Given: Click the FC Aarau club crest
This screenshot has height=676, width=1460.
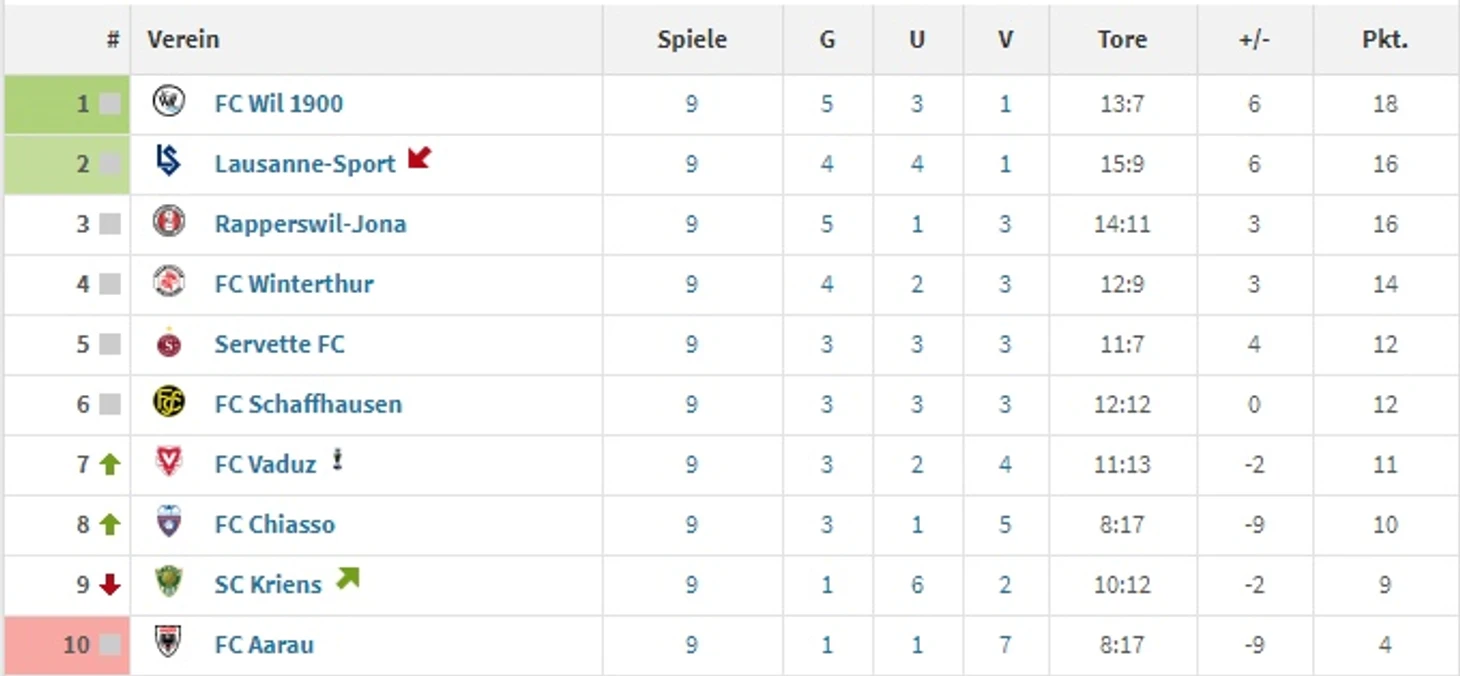Looking at the screenshot, I should pyautogui.click(x=168, y=642).
